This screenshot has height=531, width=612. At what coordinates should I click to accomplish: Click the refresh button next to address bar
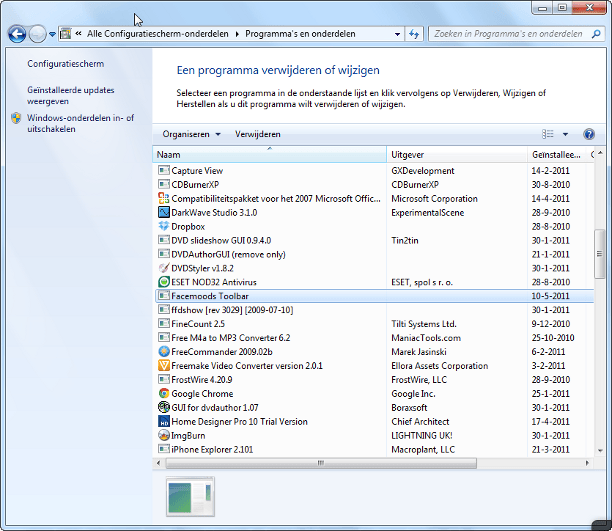coord(414,34)
